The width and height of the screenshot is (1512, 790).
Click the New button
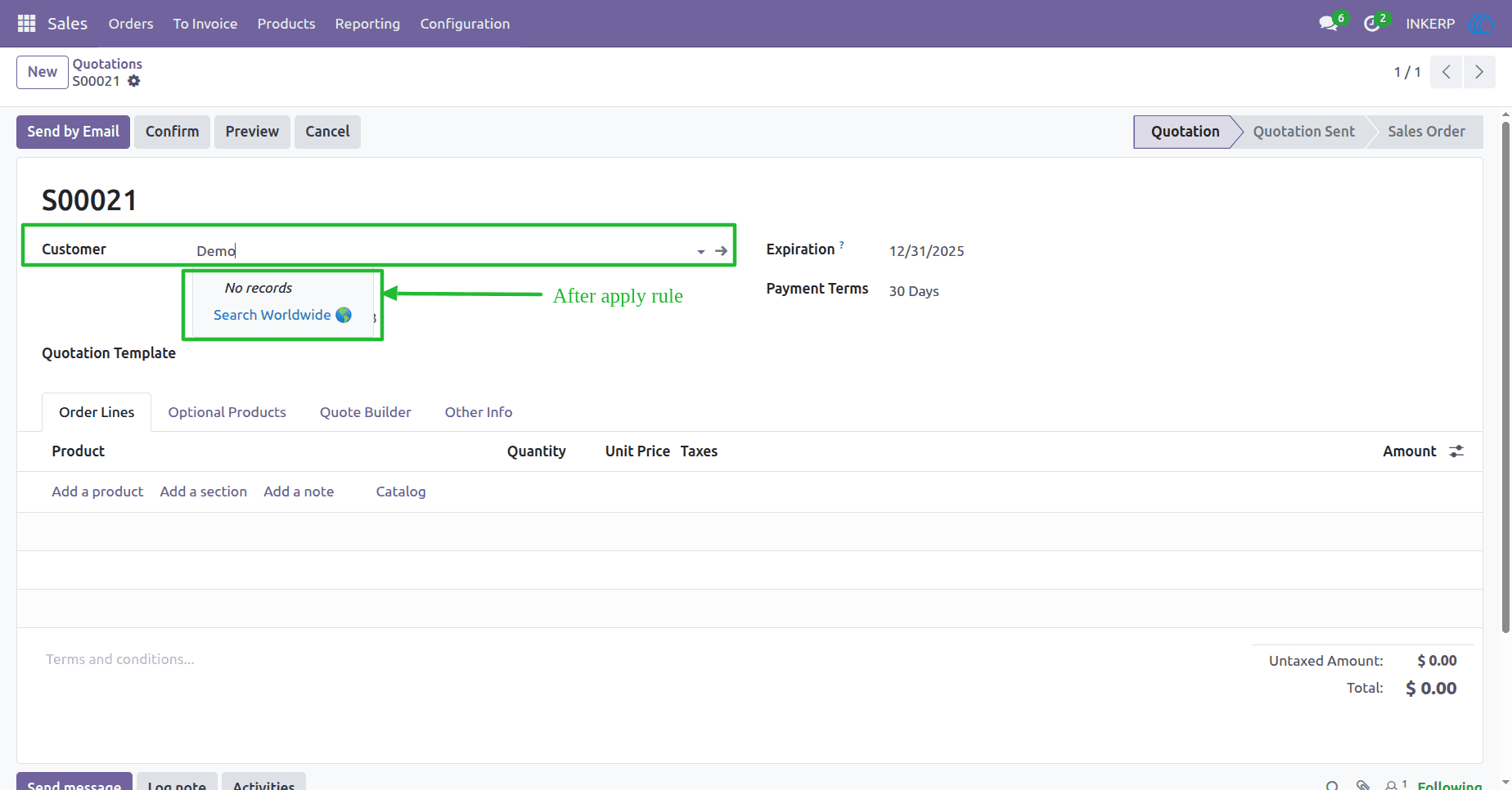[x=43, y=72]
